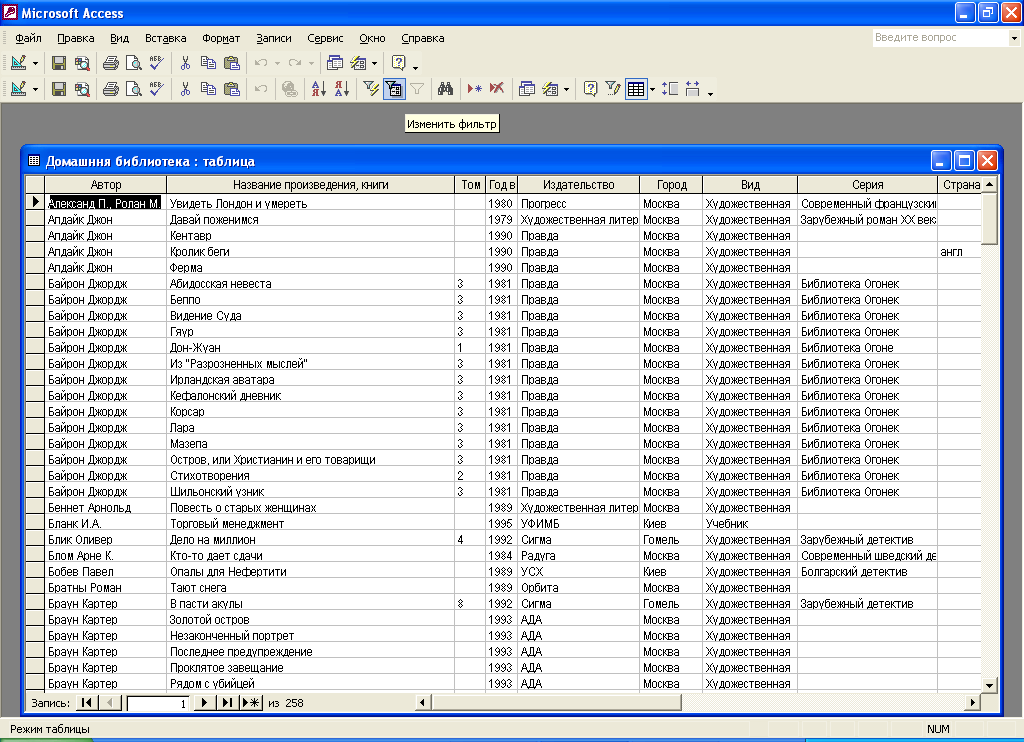Open the Правка menu
This screenshot has height=742, width=1024.
(76, 38)
